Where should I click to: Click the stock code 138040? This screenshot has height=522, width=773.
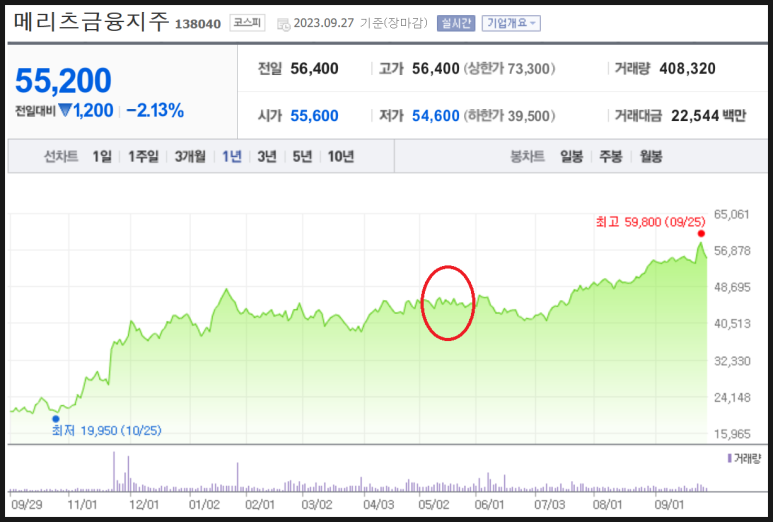click(198, 24)
